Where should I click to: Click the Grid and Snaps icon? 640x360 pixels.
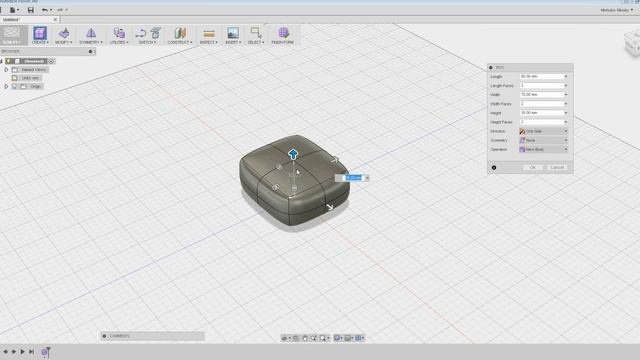pos(348,338)
